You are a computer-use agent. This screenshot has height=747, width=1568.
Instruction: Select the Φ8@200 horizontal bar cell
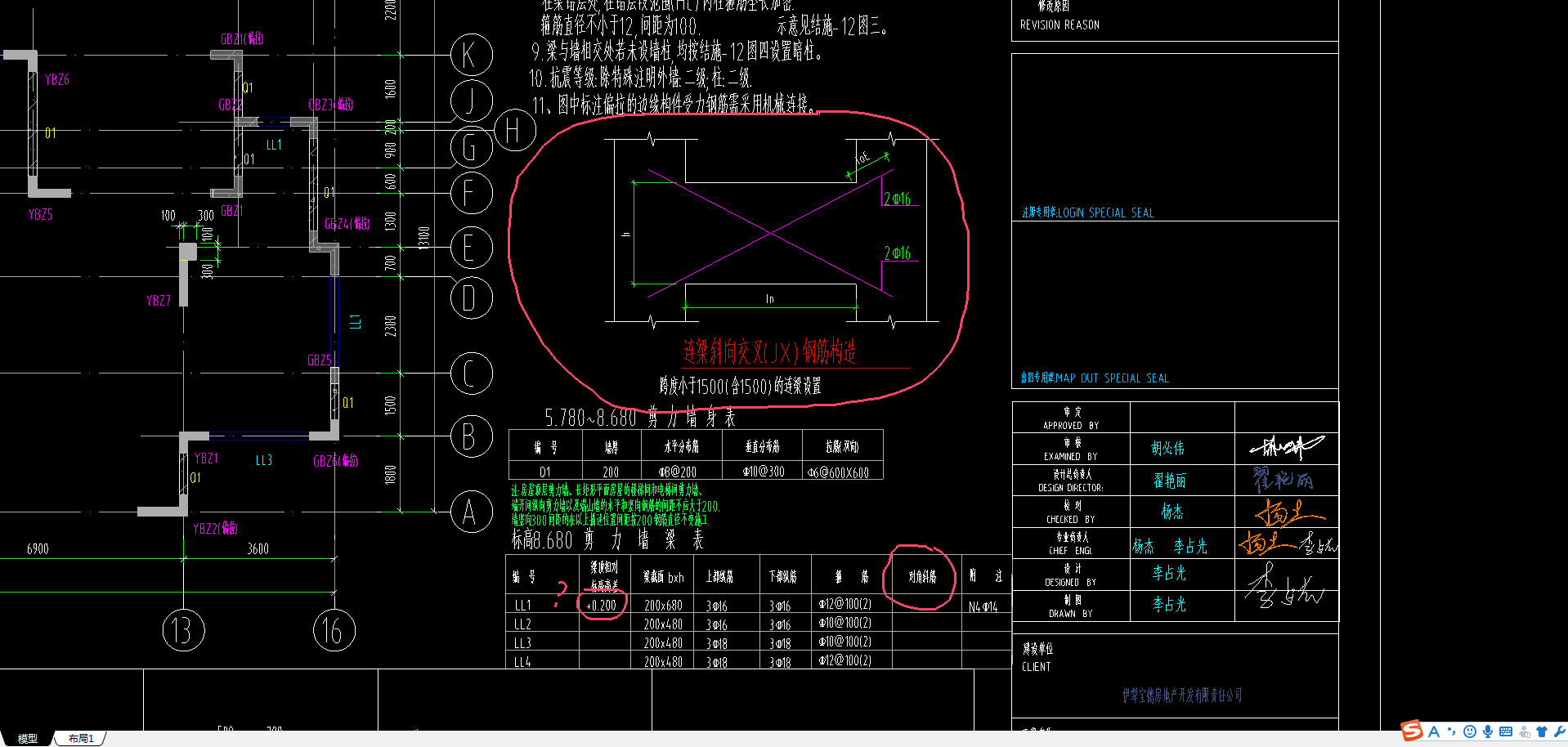point(678,472)
